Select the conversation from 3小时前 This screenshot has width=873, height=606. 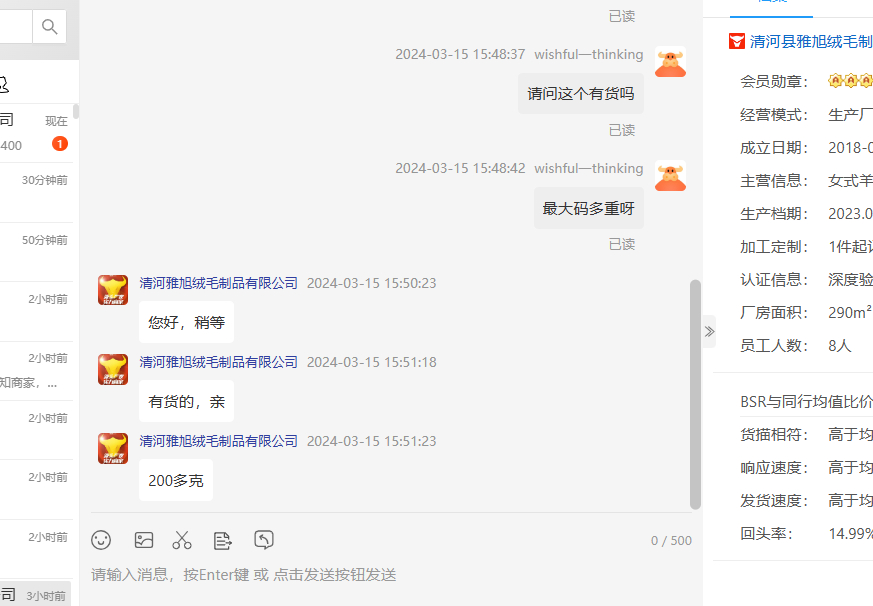(36, 594)
